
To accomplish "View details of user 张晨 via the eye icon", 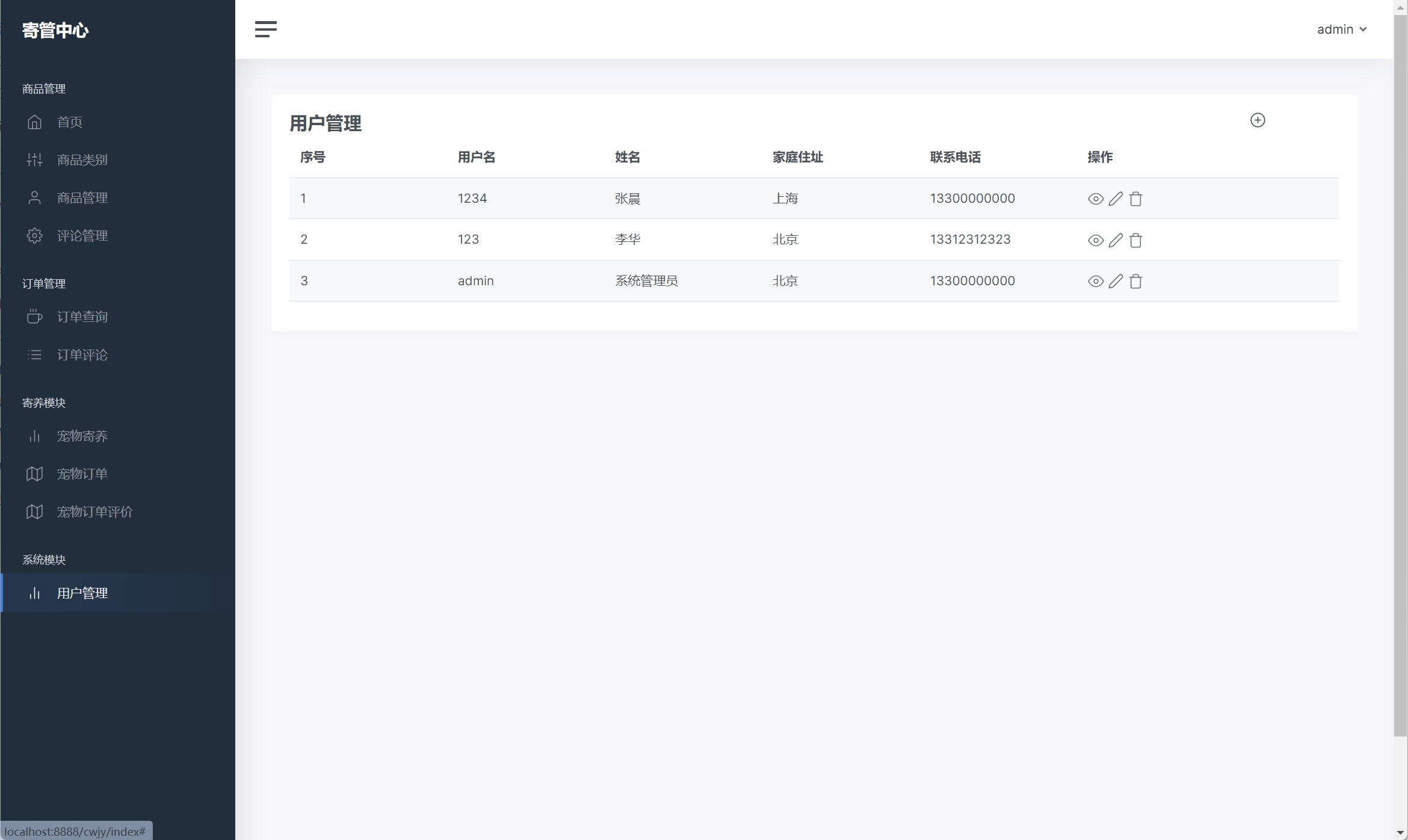I will [1095, 199].
